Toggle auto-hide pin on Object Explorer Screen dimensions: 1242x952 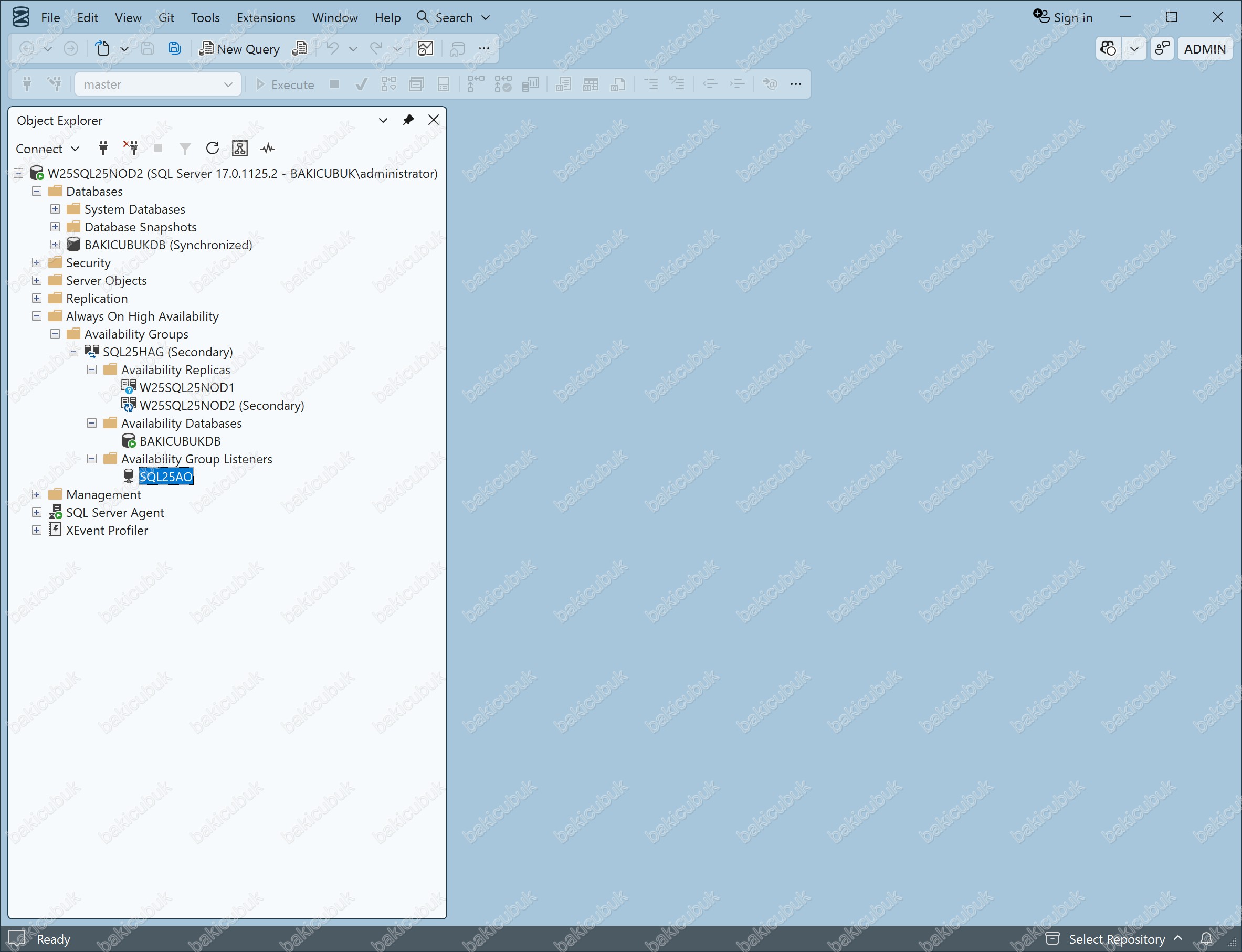(x=408, y=120)
